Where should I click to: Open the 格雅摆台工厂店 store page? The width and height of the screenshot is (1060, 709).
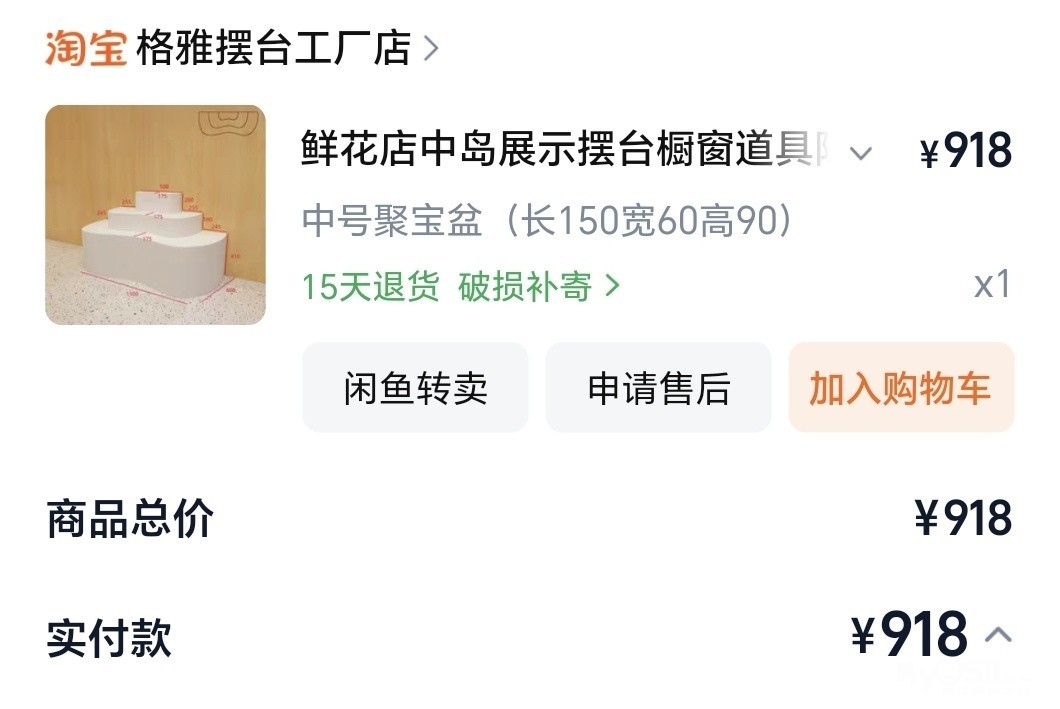273,48
